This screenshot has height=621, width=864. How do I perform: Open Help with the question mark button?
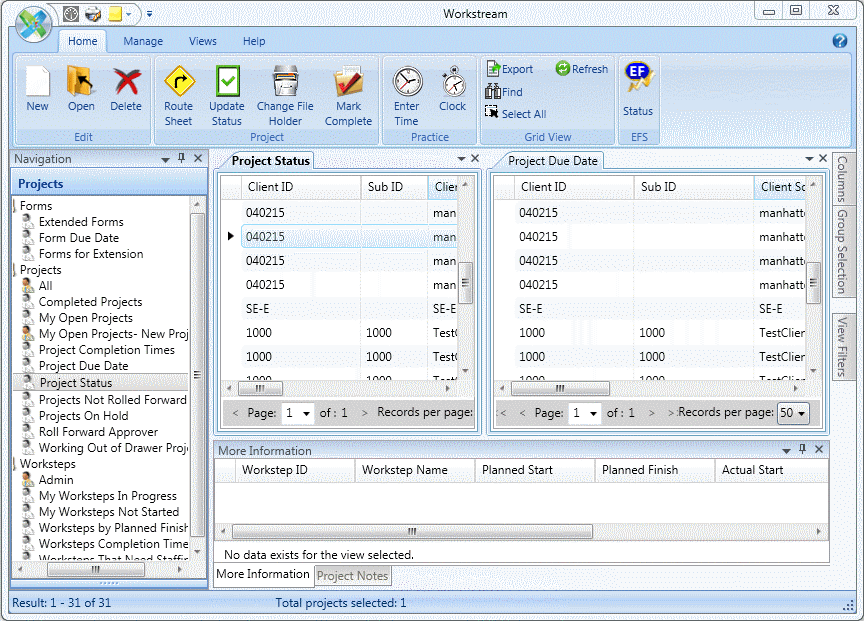pyautogui.click(x=838, y=41)
